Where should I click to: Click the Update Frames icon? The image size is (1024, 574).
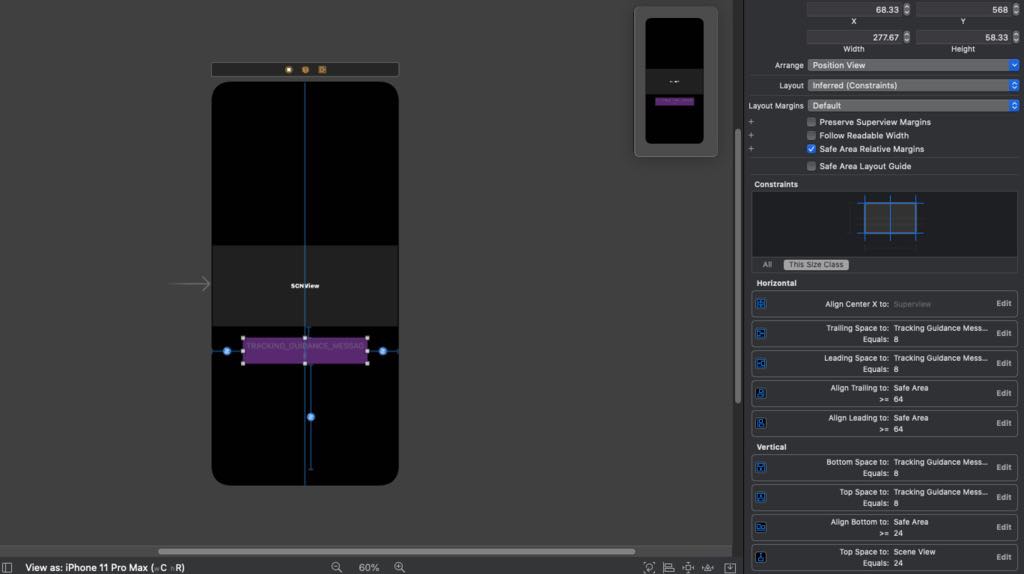pos(649,567)
